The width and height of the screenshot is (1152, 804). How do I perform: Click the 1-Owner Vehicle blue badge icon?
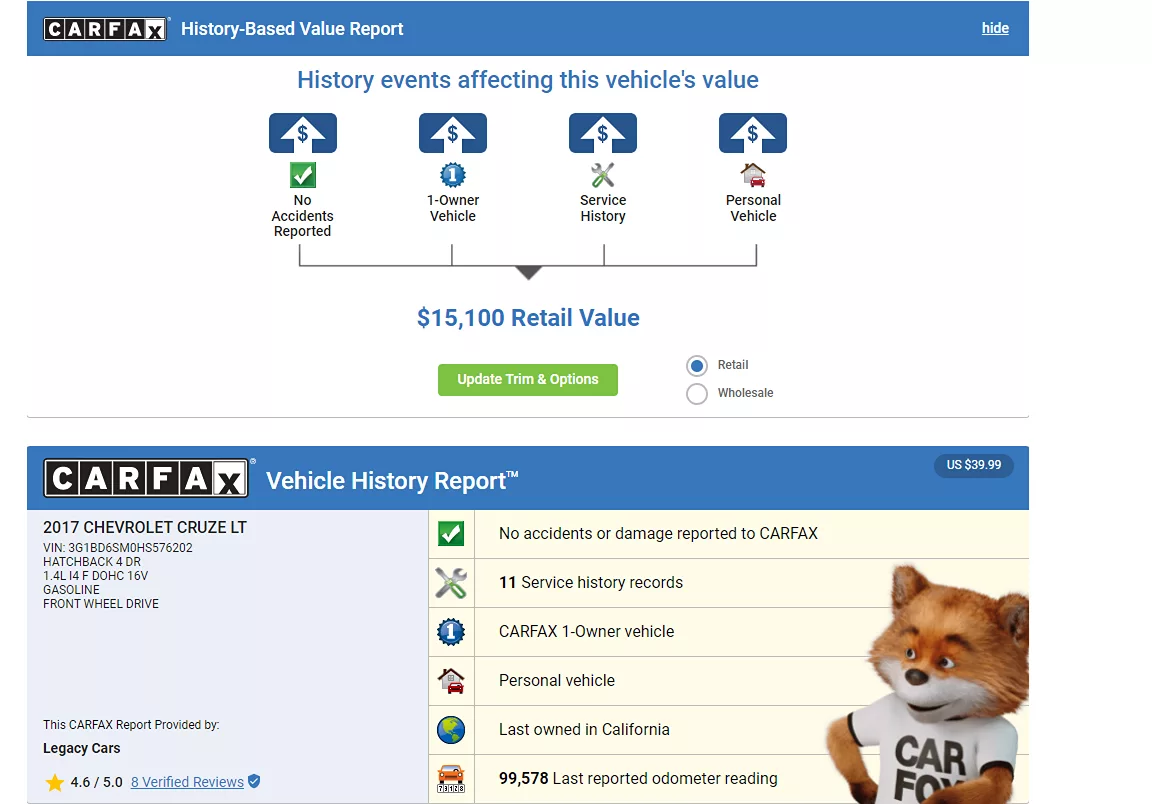click(x=452, y=176)
